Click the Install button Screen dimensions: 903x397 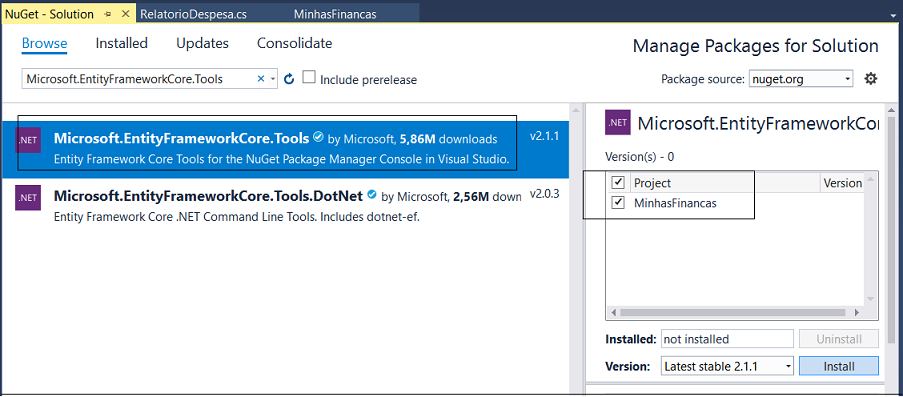(x=839, y=366)
